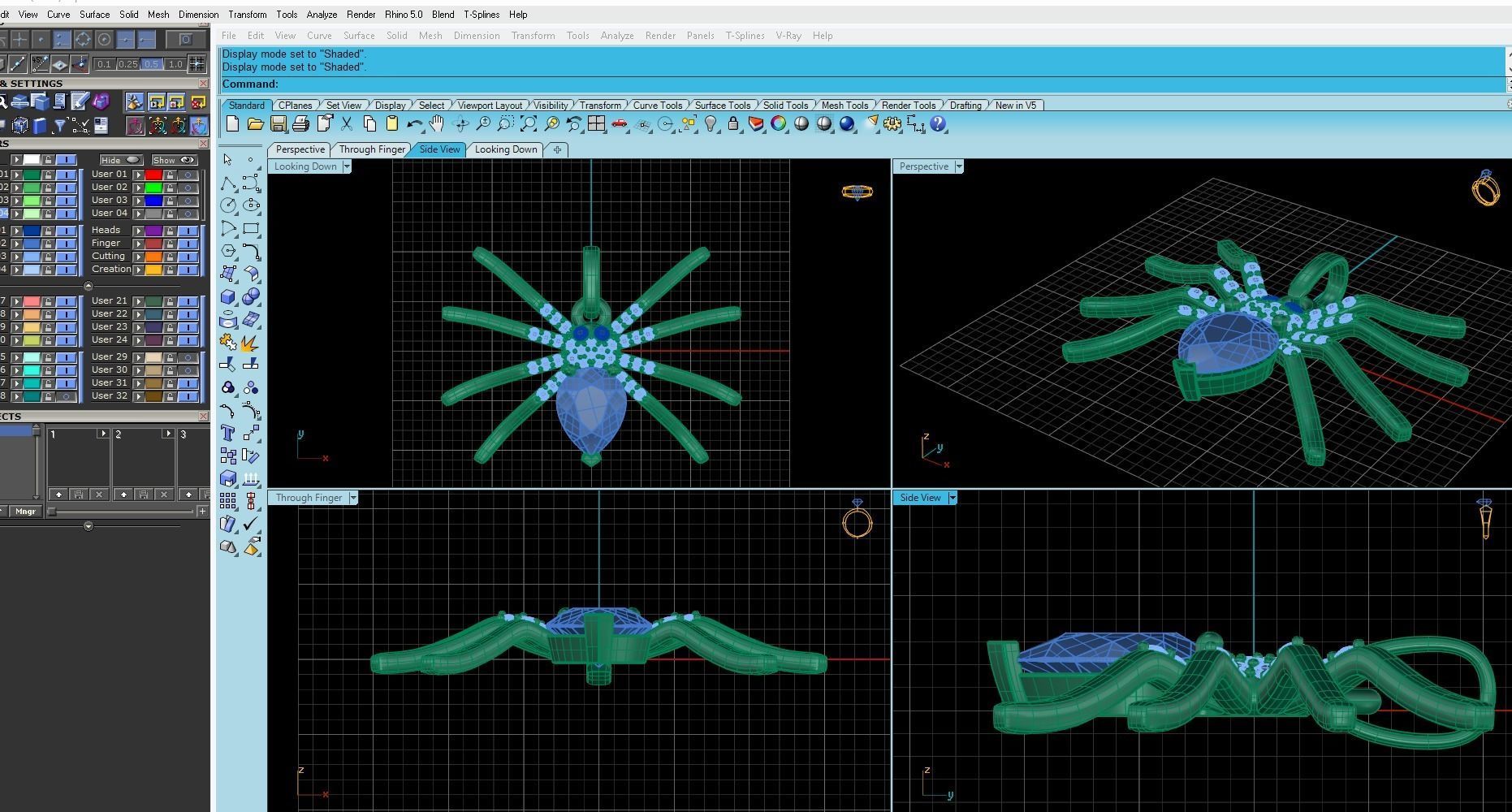The image size is (1512, 812).
Task: Open Perspective viewport title dropdown arrow
Action: pyautogui.click(x=959, y=166)
